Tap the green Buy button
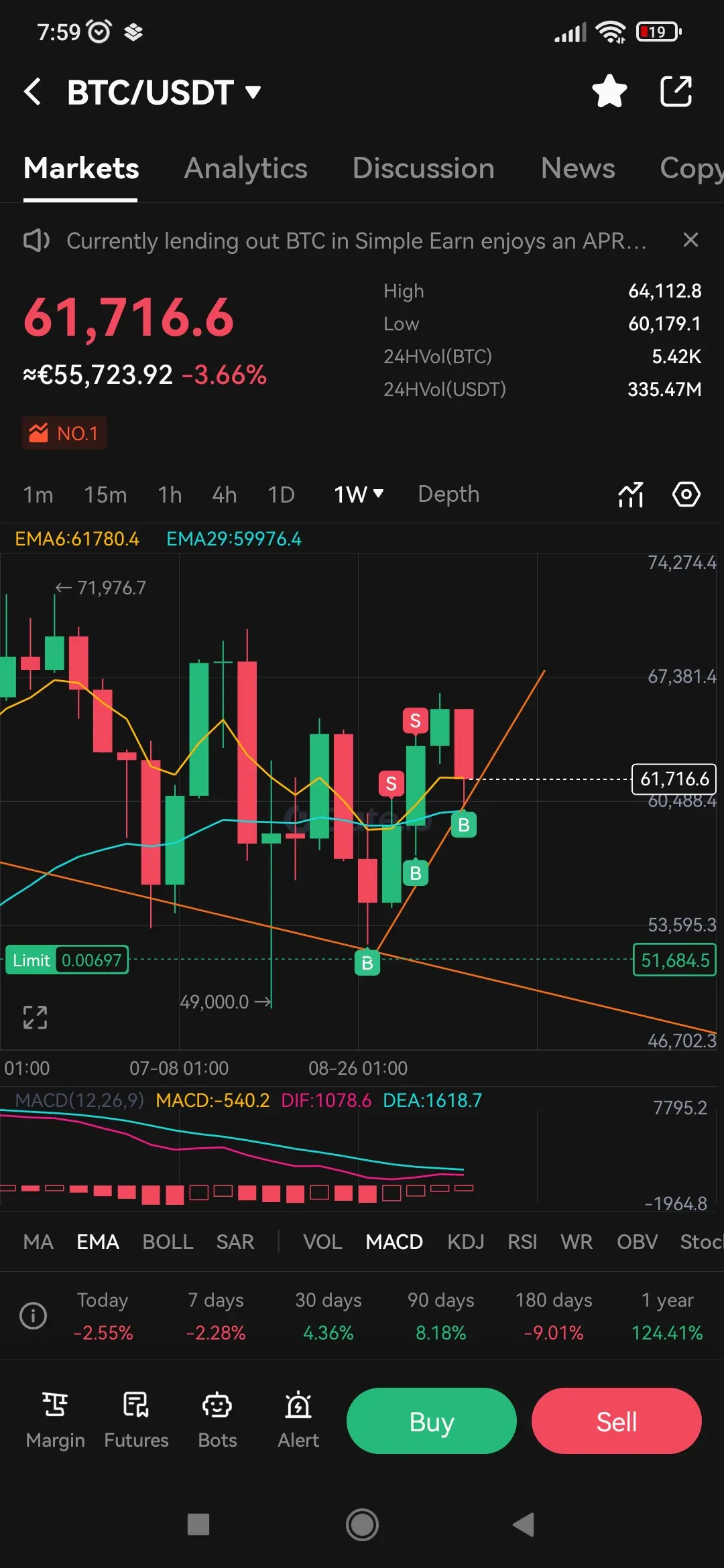Viewport: 724px width, 1568px height. 432,1421
